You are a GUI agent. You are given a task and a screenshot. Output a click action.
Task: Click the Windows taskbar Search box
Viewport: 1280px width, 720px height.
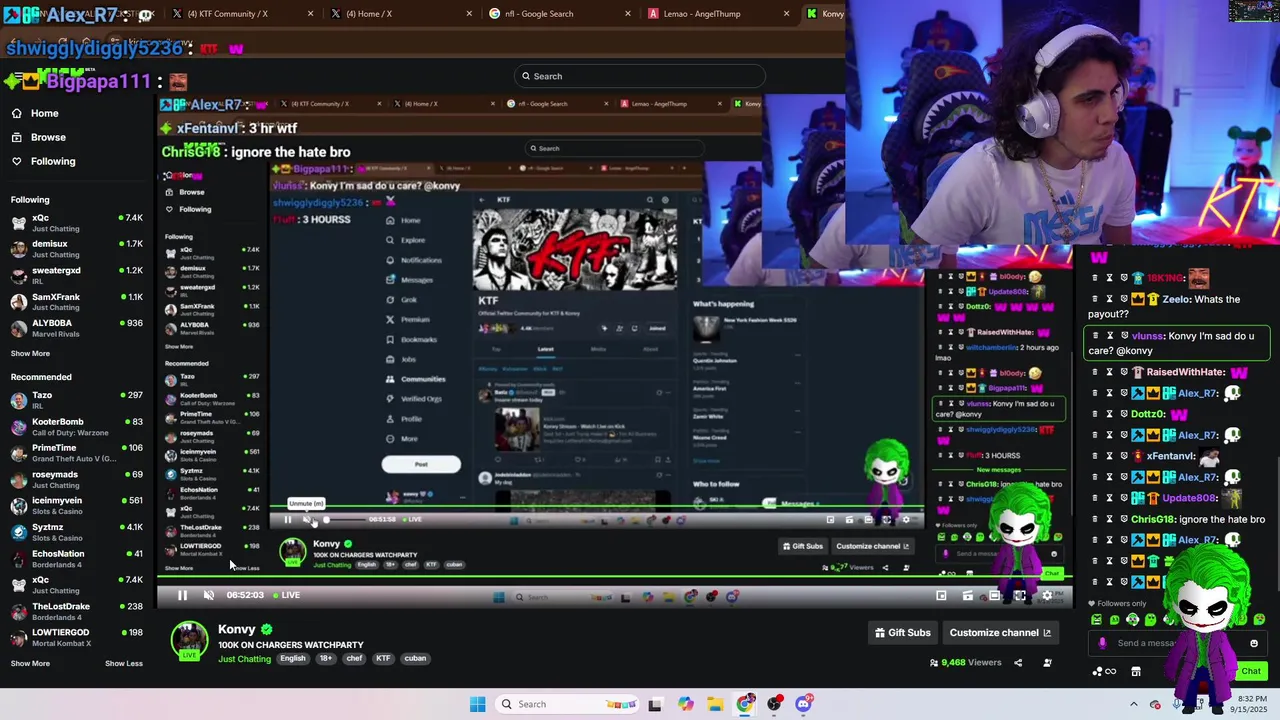[568, 704]
